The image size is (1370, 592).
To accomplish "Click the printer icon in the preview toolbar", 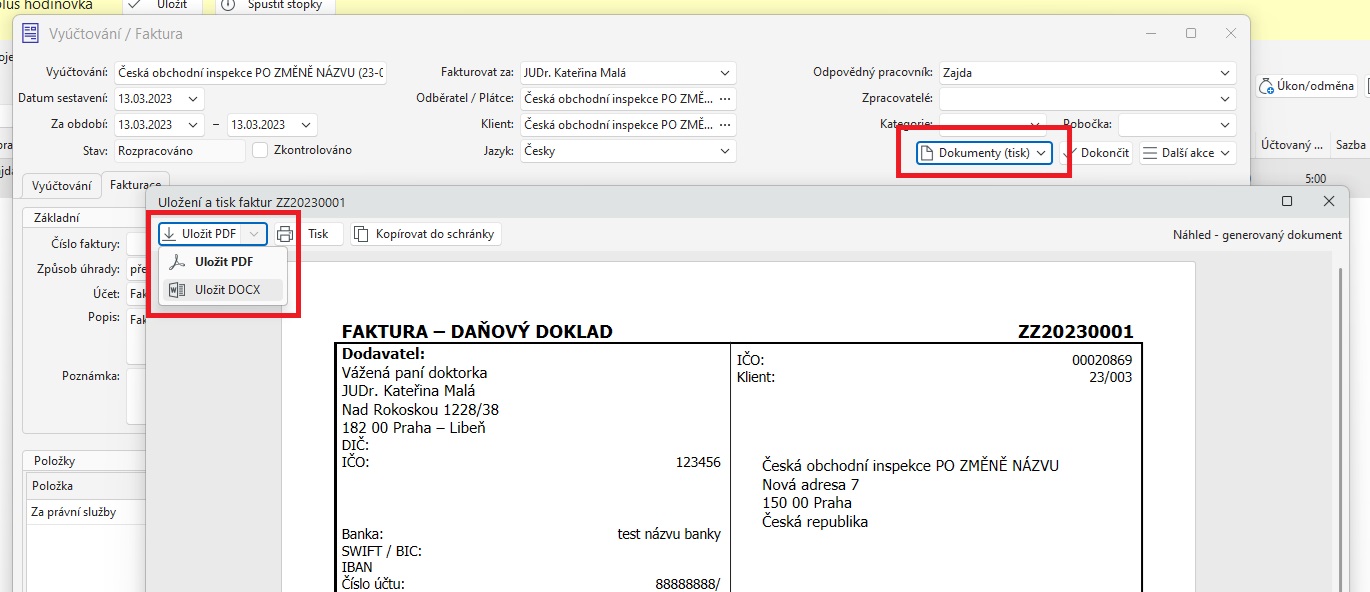I will pyautogui.click(x=285, y=234).
